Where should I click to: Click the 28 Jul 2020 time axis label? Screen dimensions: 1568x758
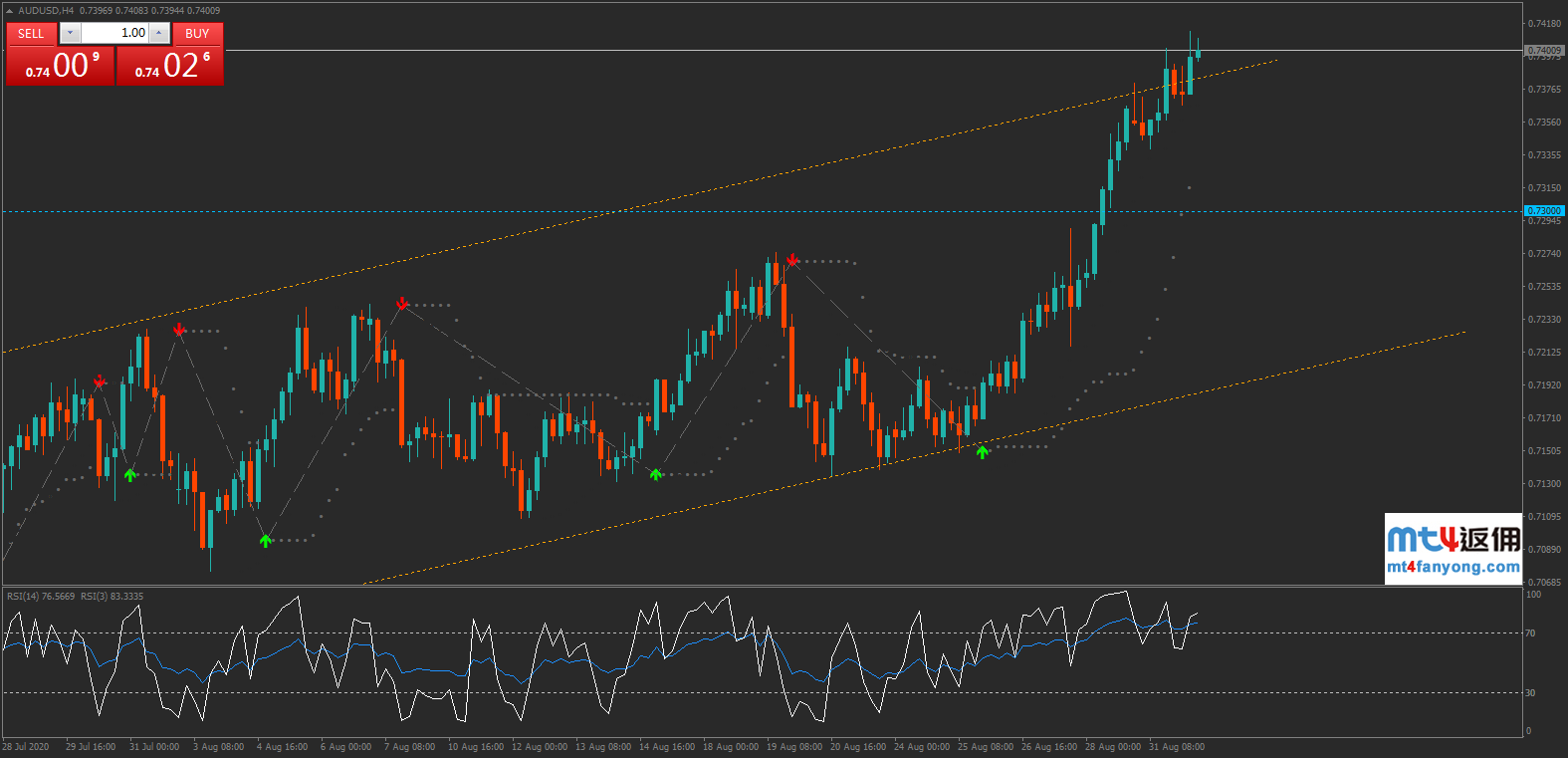coord(26,746)
